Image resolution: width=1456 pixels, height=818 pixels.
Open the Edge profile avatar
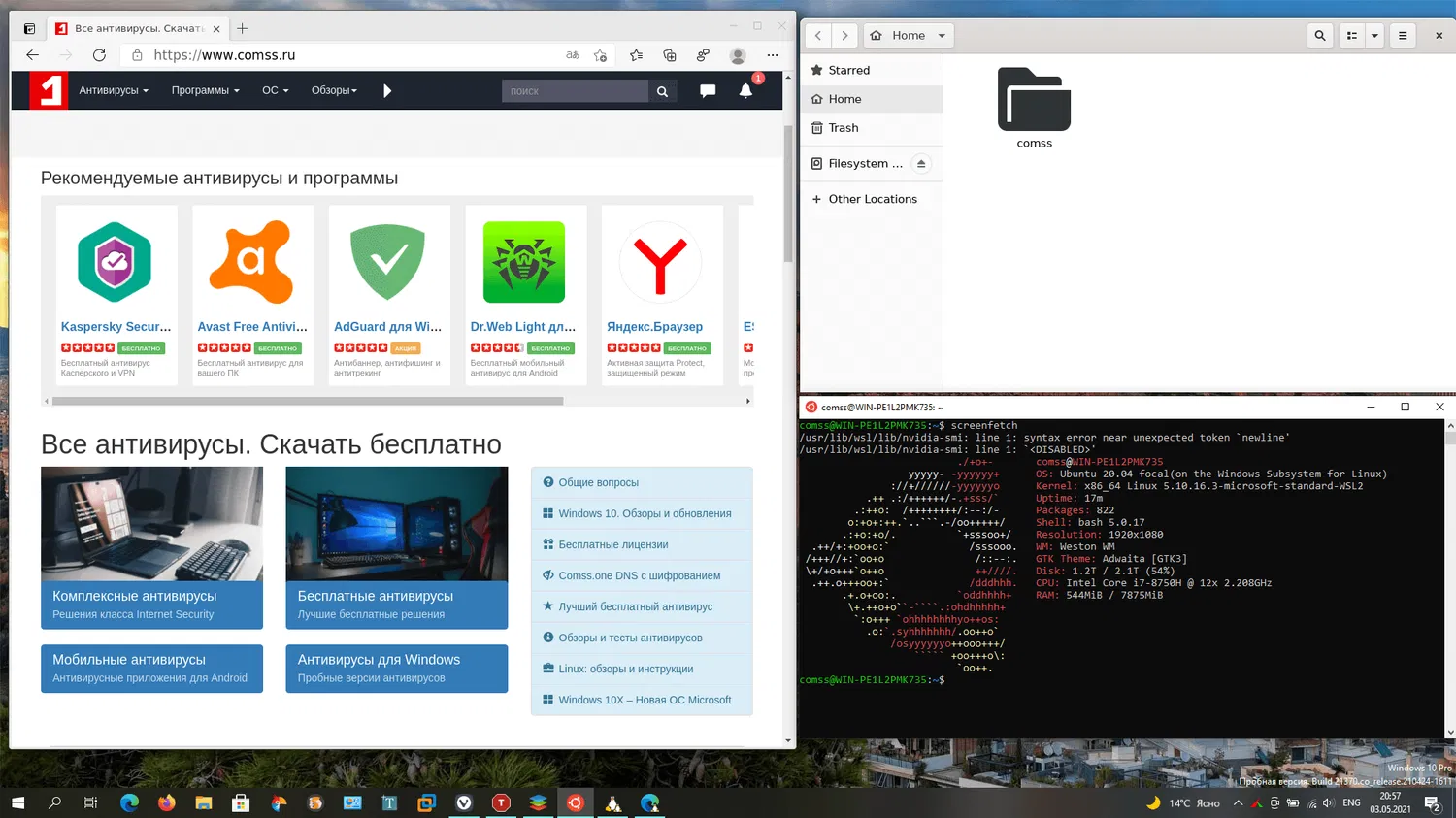738,55
